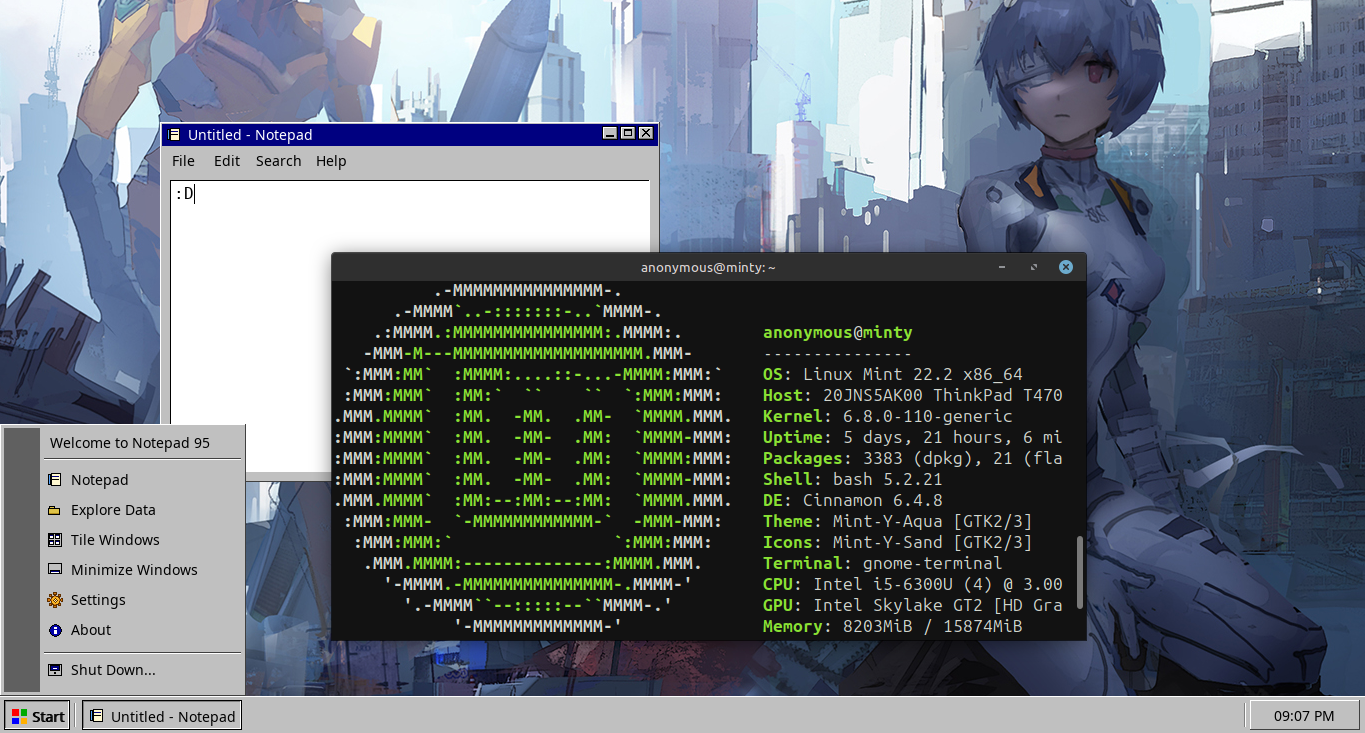Maximize the anonymous@minty terminal window
The image size is (1365, 733).
pyautogui.click(x=1034, y=267)
